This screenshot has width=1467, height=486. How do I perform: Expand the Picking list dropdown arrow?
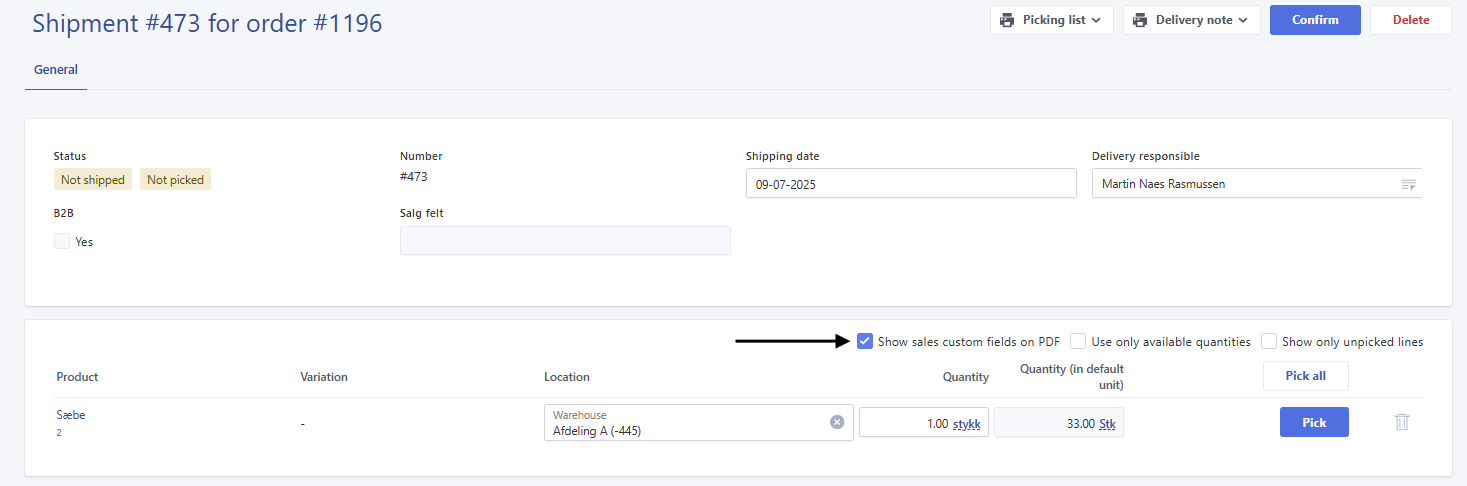click(1096, 20)
